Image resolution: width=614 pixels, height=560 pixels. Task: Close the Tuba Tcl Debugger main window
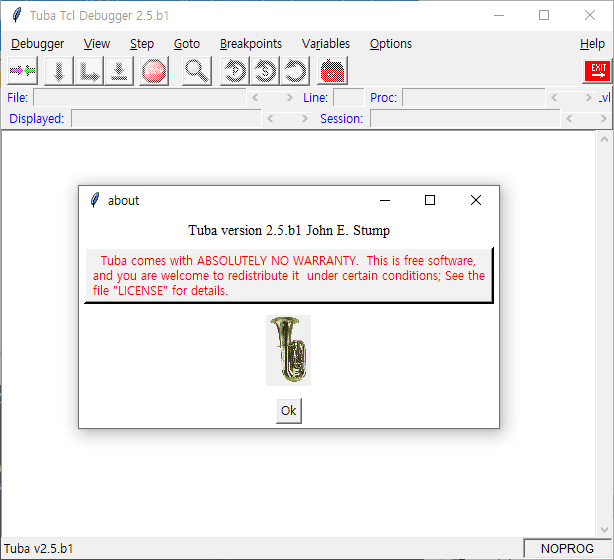[590, 15]
